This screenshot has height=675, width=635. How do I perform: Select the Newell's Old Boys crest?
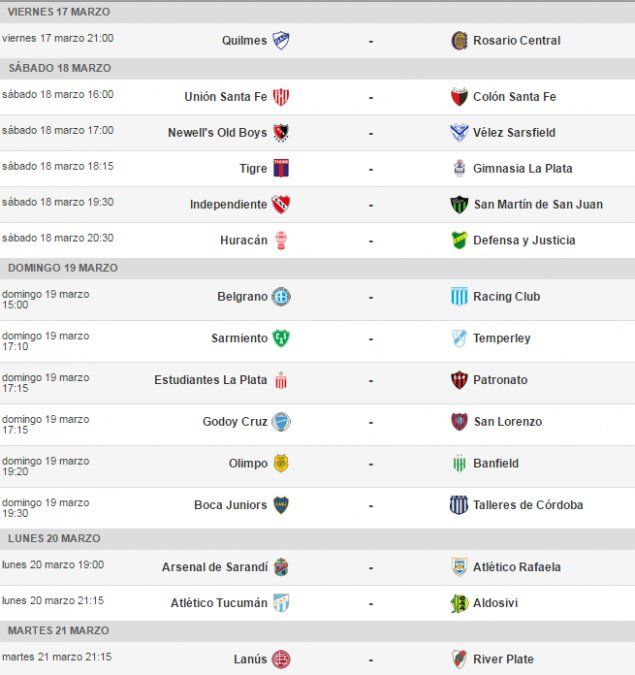pos(281,133)
